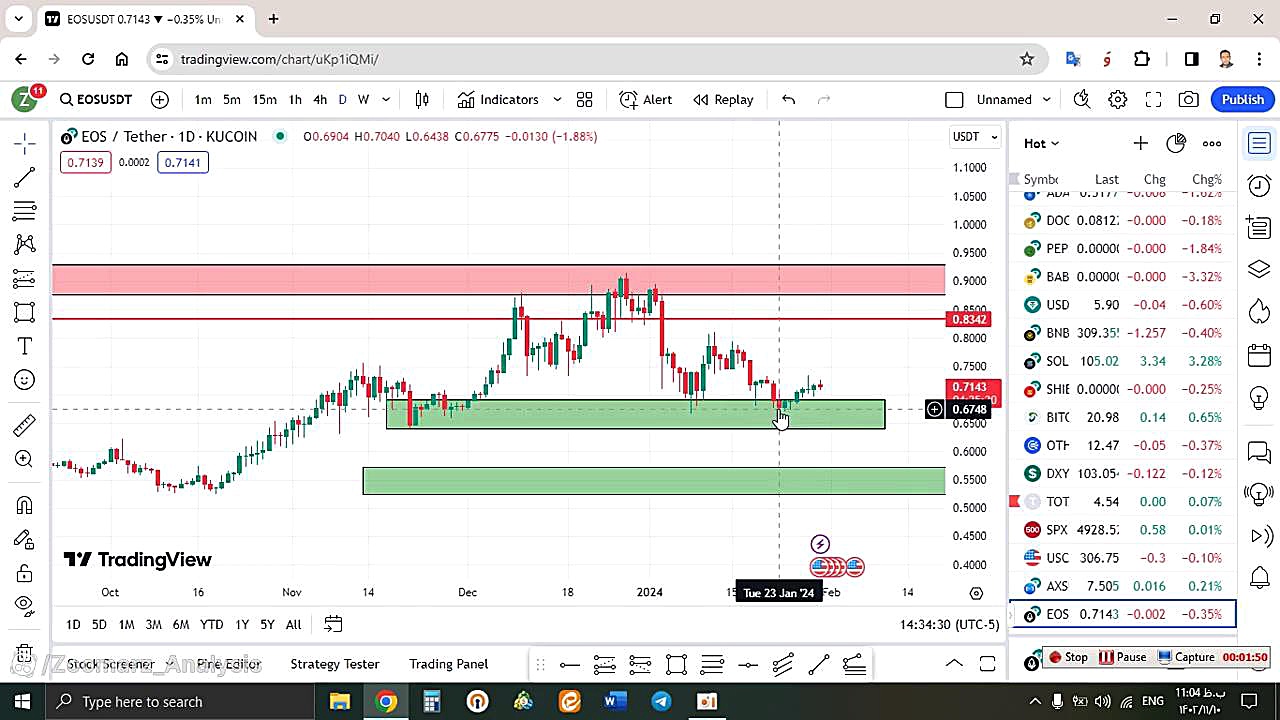Select the SOL row in watchlist
1280x720 pixels.
pyautogui.click(x=1124, y=361)
